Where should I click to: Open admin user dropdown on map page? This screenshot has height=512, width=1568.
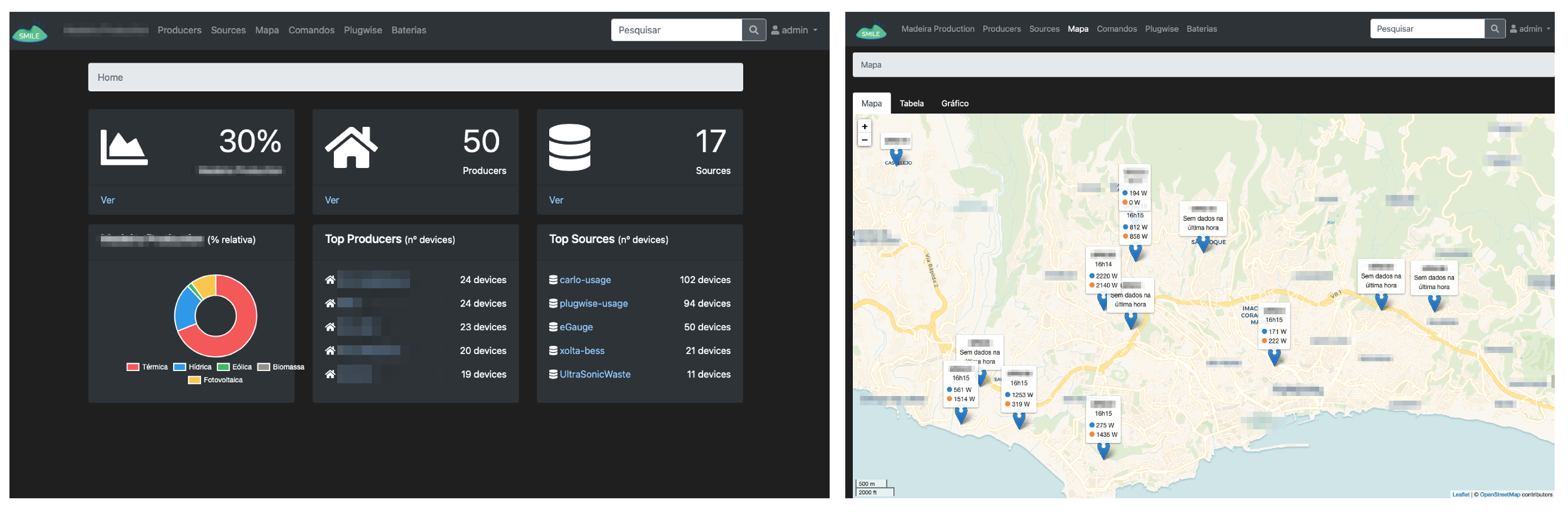[x=1530, y=28]
